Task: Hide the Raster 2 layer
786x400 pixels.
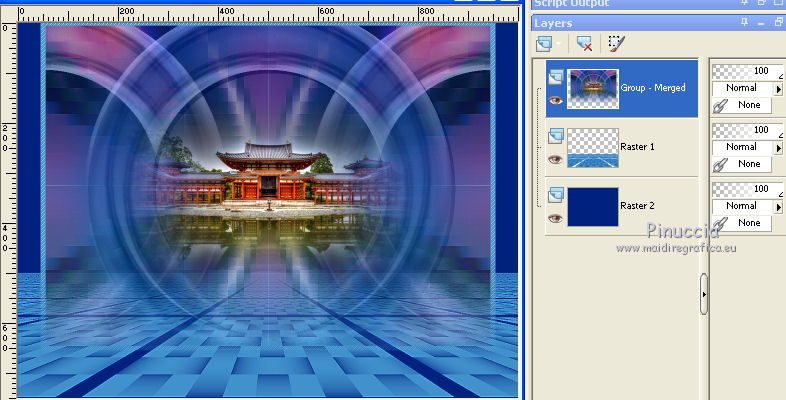Action: [555, 219]
